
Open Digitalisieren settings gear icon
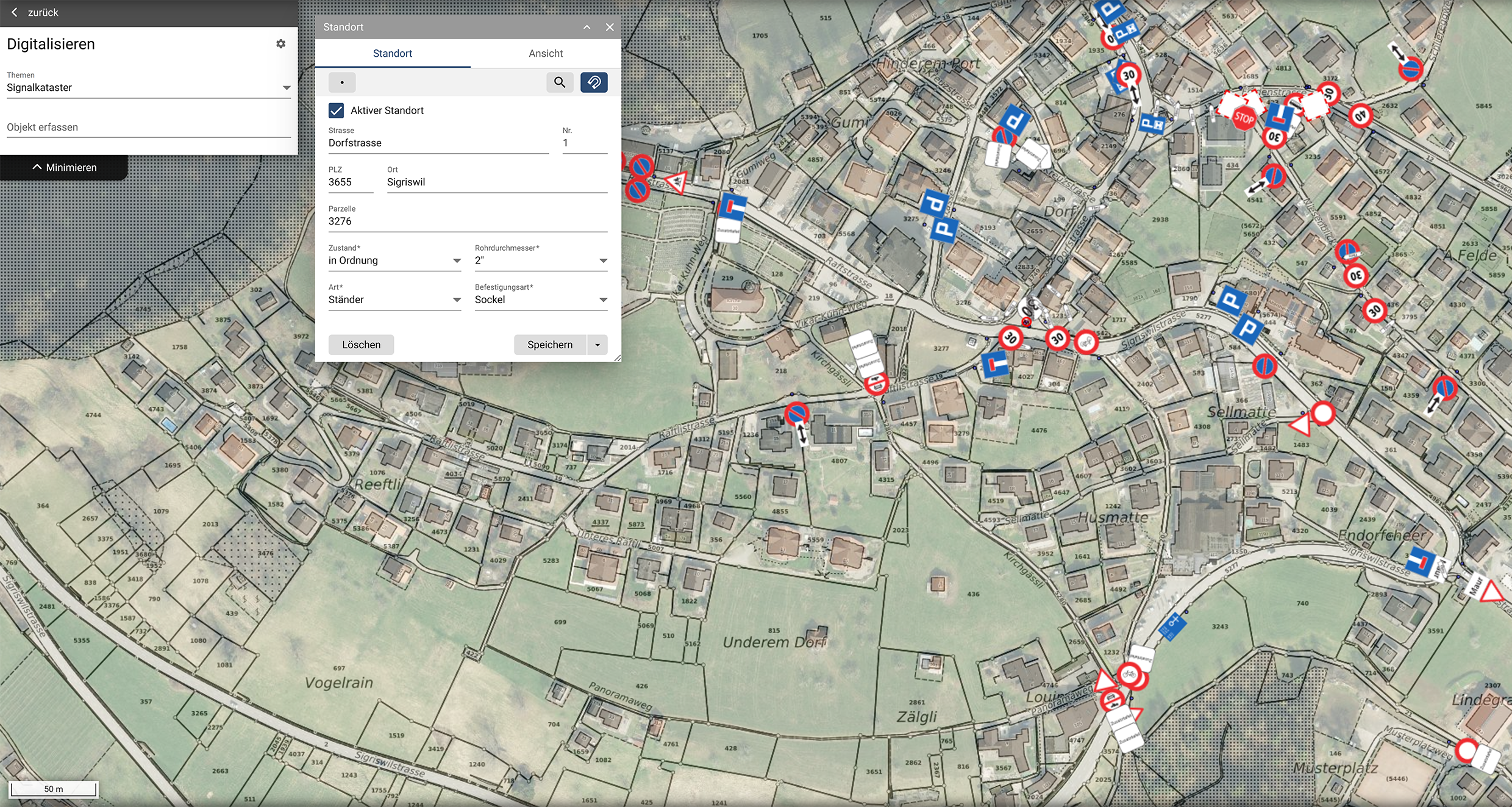tap(281, 44)
